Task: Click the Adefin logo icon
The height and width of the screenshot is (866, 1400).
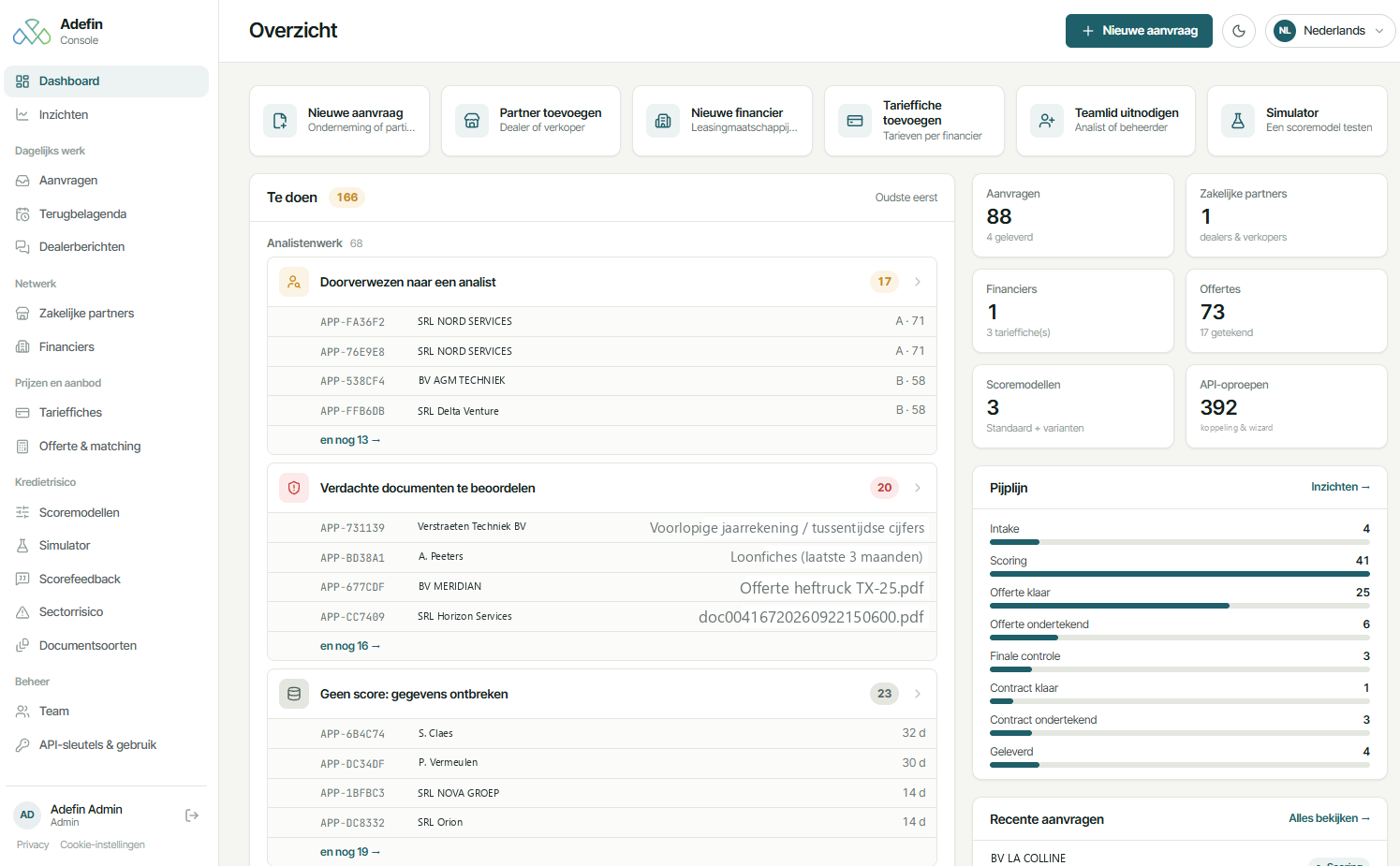Action: pos(32,32)
